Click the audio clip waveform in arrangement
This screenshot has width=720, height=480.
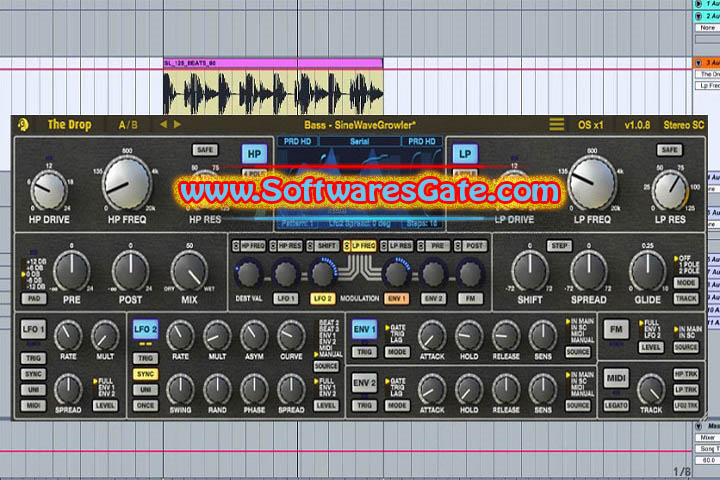coord(273,91)
